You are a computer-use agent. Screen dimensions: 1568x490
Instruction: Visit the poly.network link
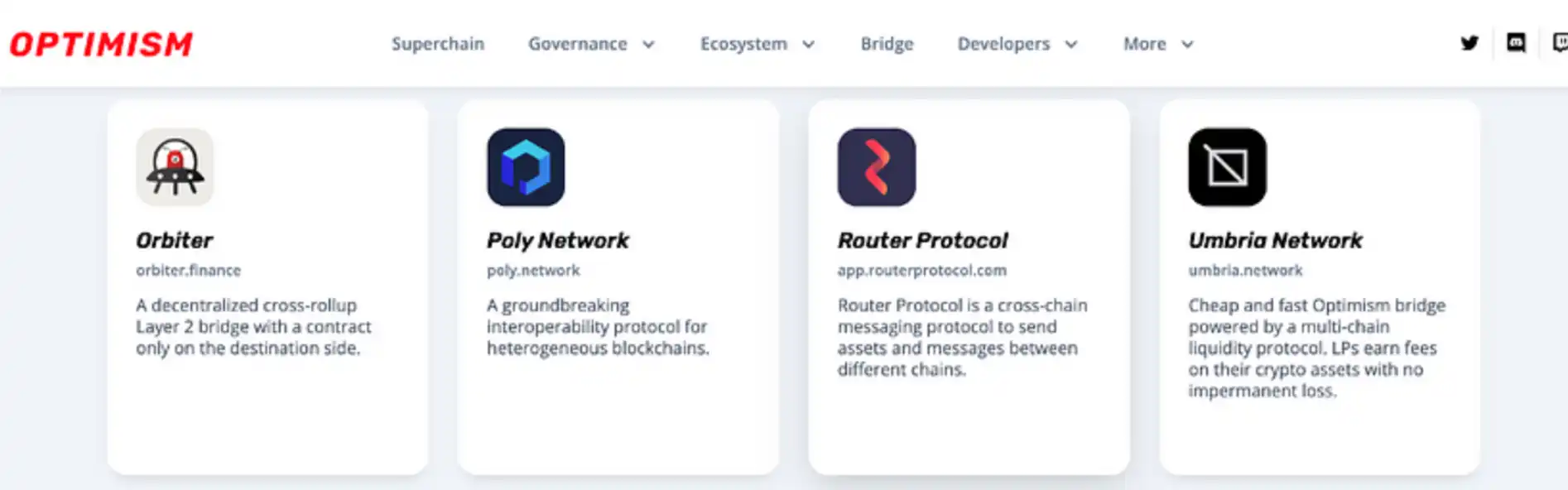tap(533, 271)
